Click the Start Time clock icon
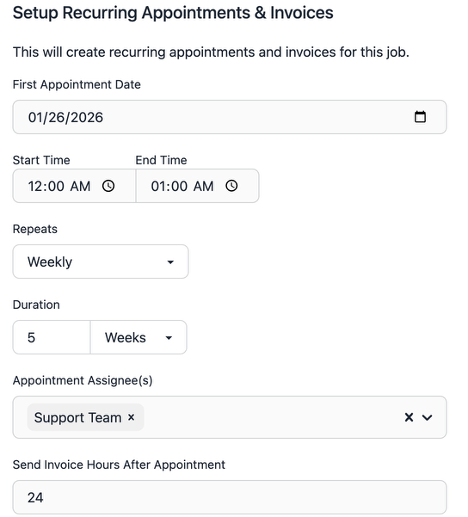Image resolution: width=468 pixels, height=517 pixels. point(108,186)
